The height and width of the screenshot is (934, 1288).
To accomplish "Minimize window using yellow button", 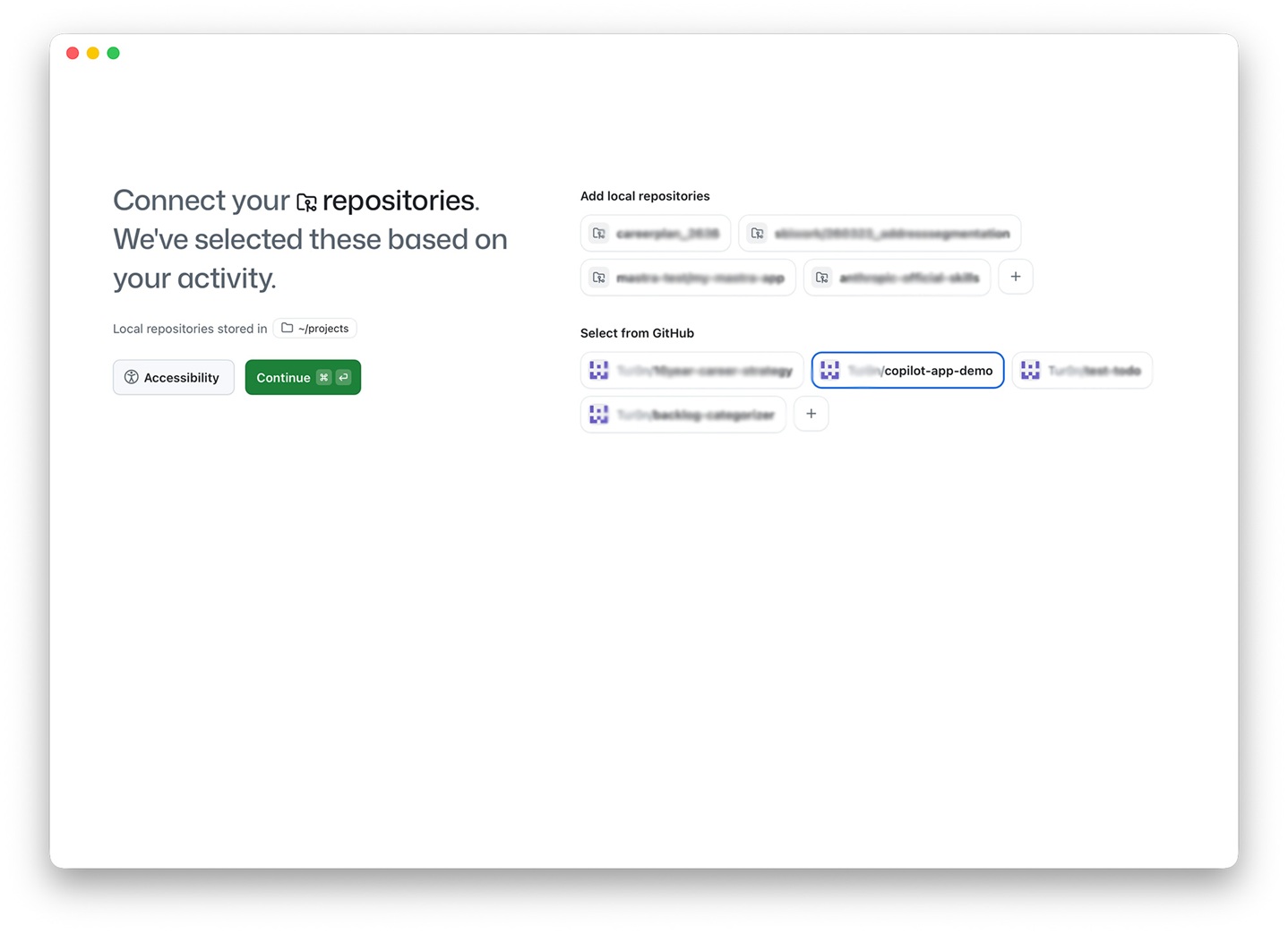I will 93,53.
